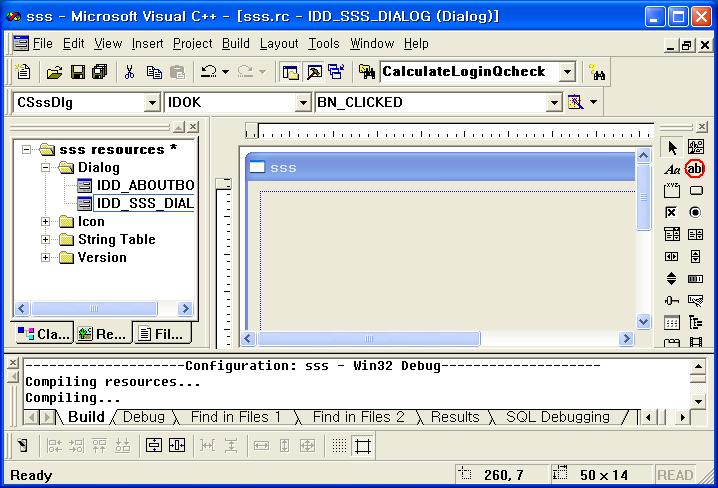Expand the Icon folder node
718x488 pixels.
pyautogui.click(x=45, y=222)
